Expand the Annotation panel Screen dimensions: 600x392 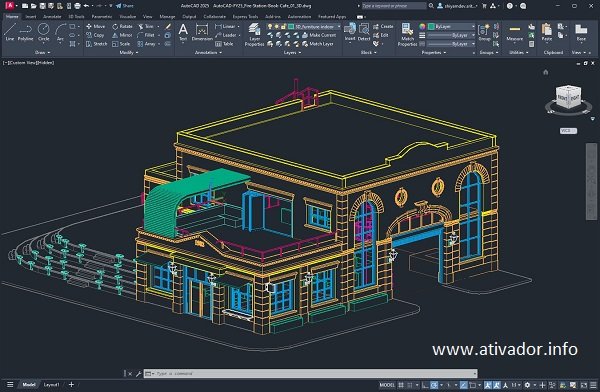click(208, 52)
